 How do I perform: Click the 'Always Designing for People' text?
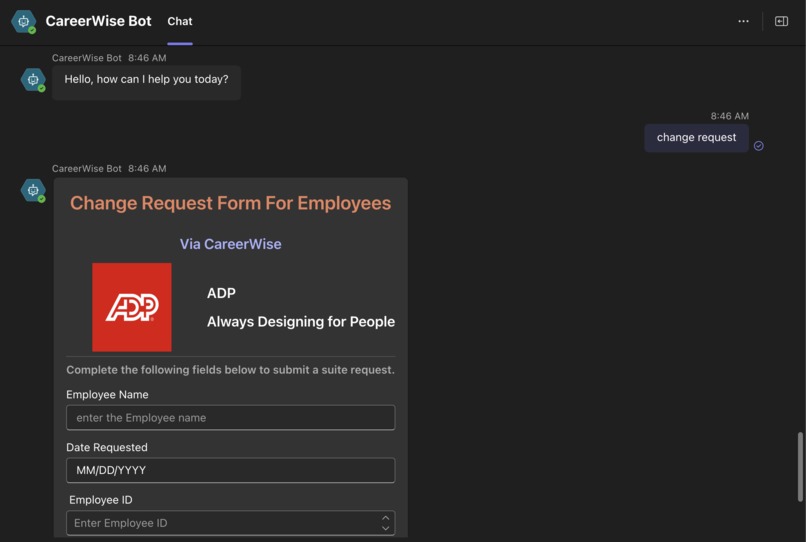(x=301, y=322)
